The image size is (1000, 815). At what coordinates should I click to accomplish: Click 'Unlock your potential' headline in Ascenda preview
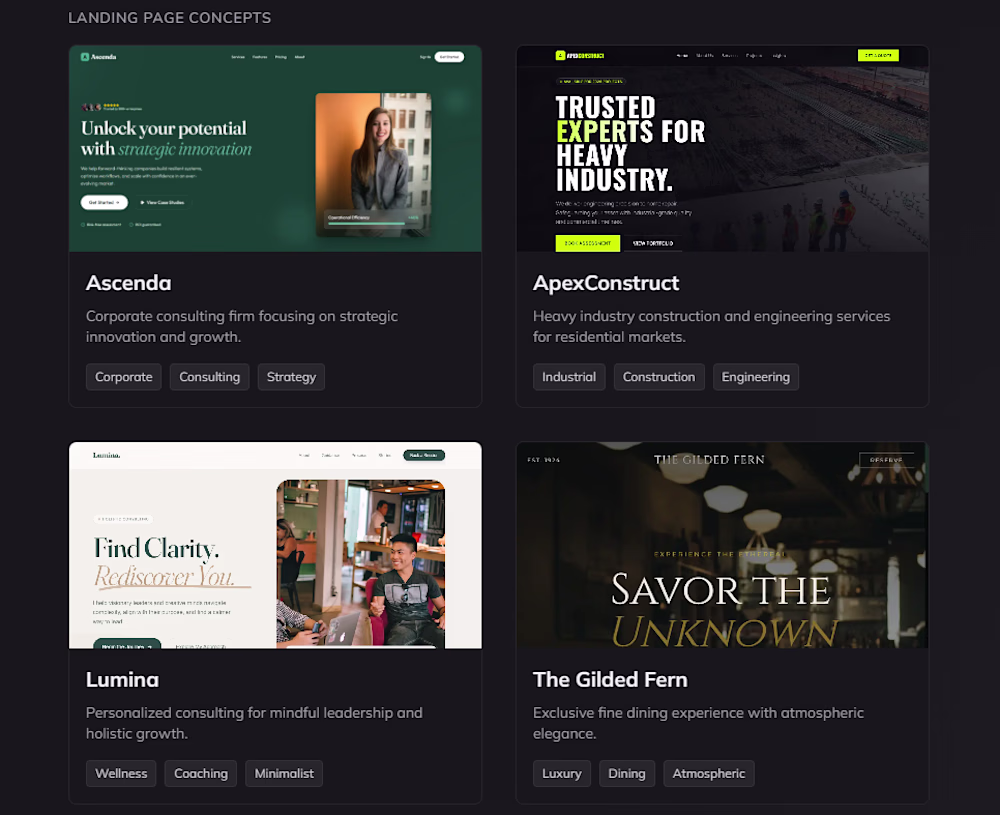pos(166,138)
